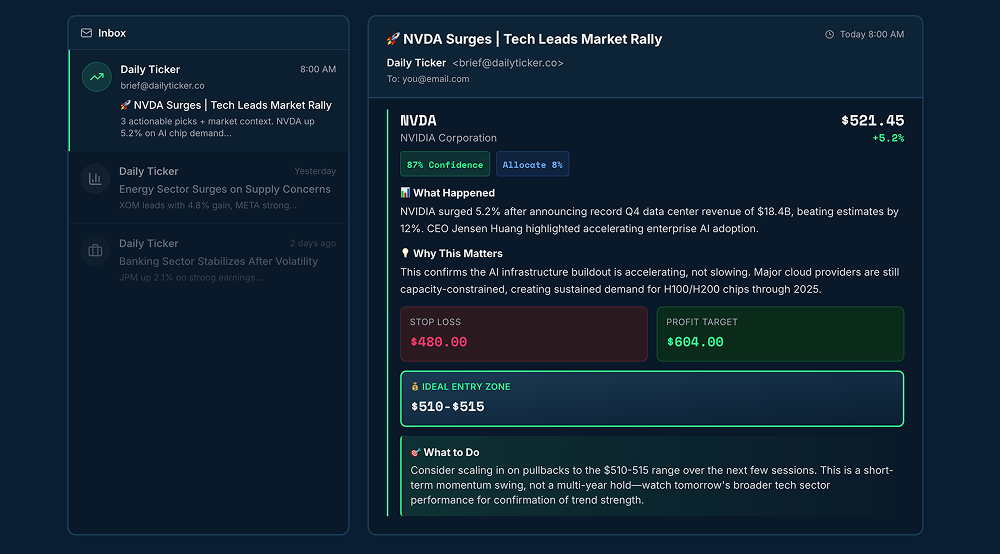Click the green trending-up avatar icon
Image resolution: width=1000 pixels, height=554 pixels.
(97, 77)
